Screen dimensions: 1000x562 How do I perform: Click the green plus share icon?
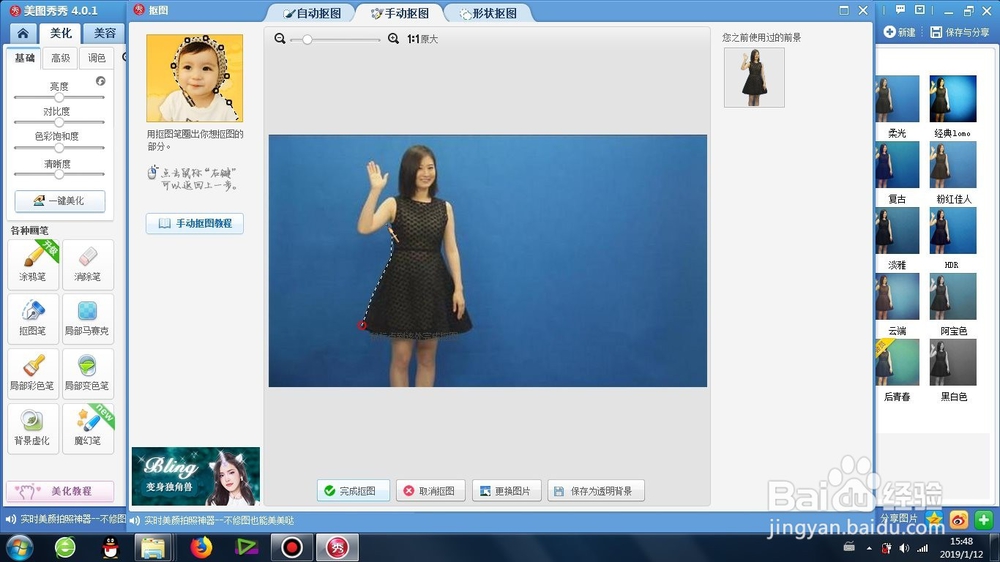pos(983,520)
